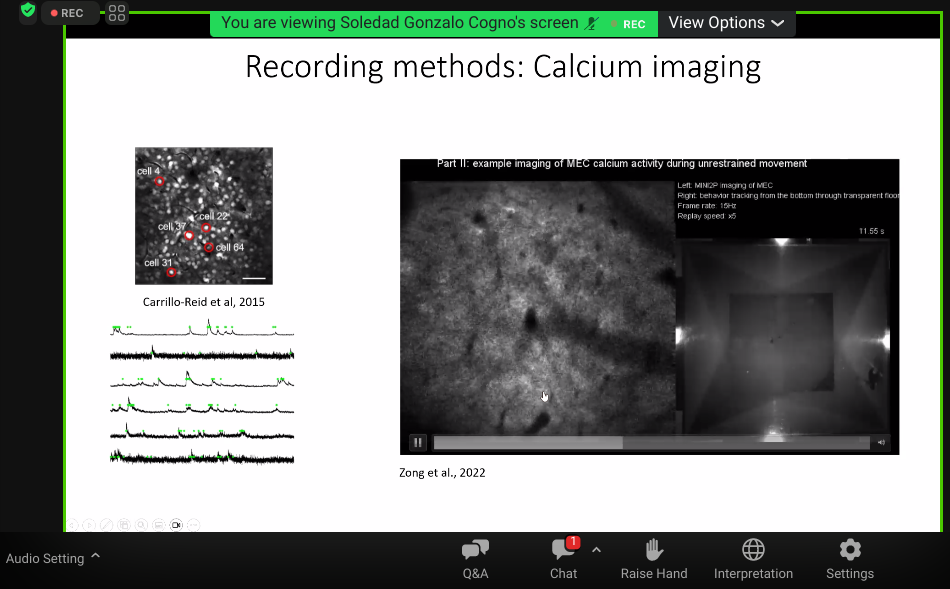This screenshot has height=589, width=950.
Task: Click the green encryption shield icon
Action: point(28,12)
